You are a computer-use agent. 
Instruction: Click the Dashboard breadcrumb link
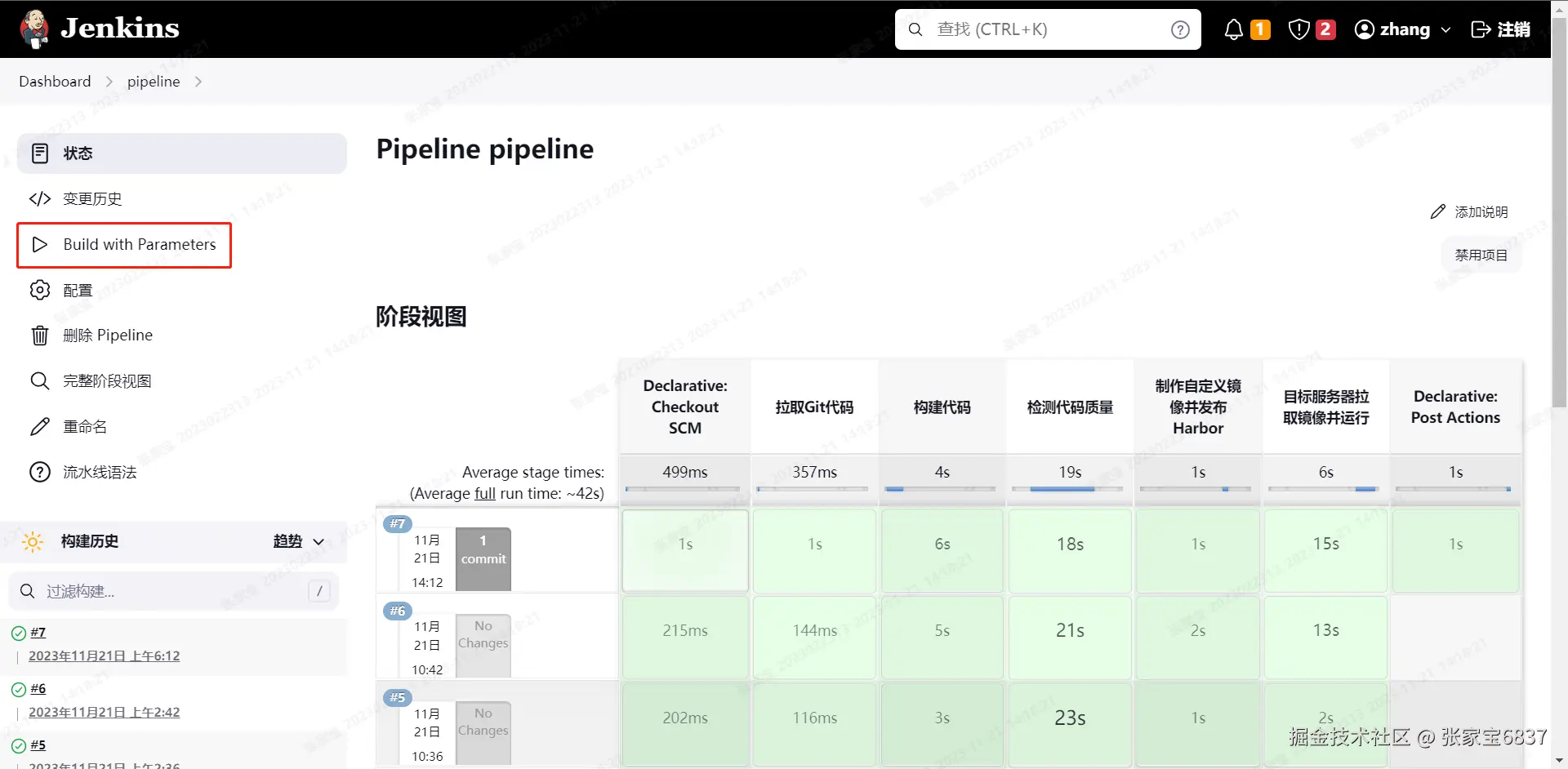click(x=55, y=82)
